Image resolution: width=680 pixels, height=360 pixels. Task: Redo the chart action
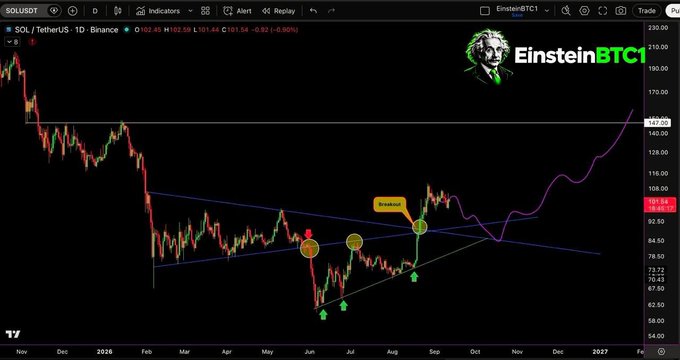point(331,11)
